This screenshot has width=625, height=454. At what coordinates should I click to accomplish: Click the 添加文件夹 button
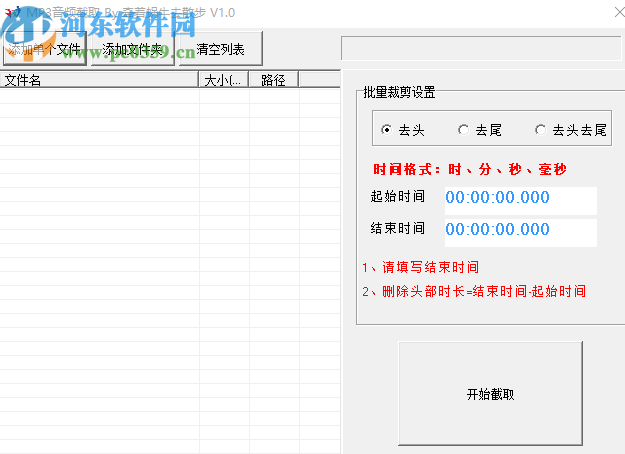point(133,49)
